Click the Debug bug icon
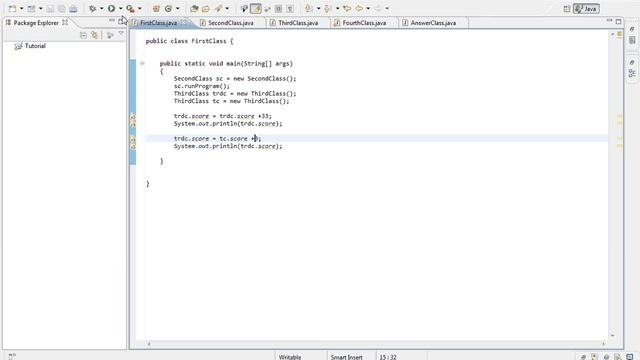Viewport: 640px width, 360px height. [x=93, y=8]
